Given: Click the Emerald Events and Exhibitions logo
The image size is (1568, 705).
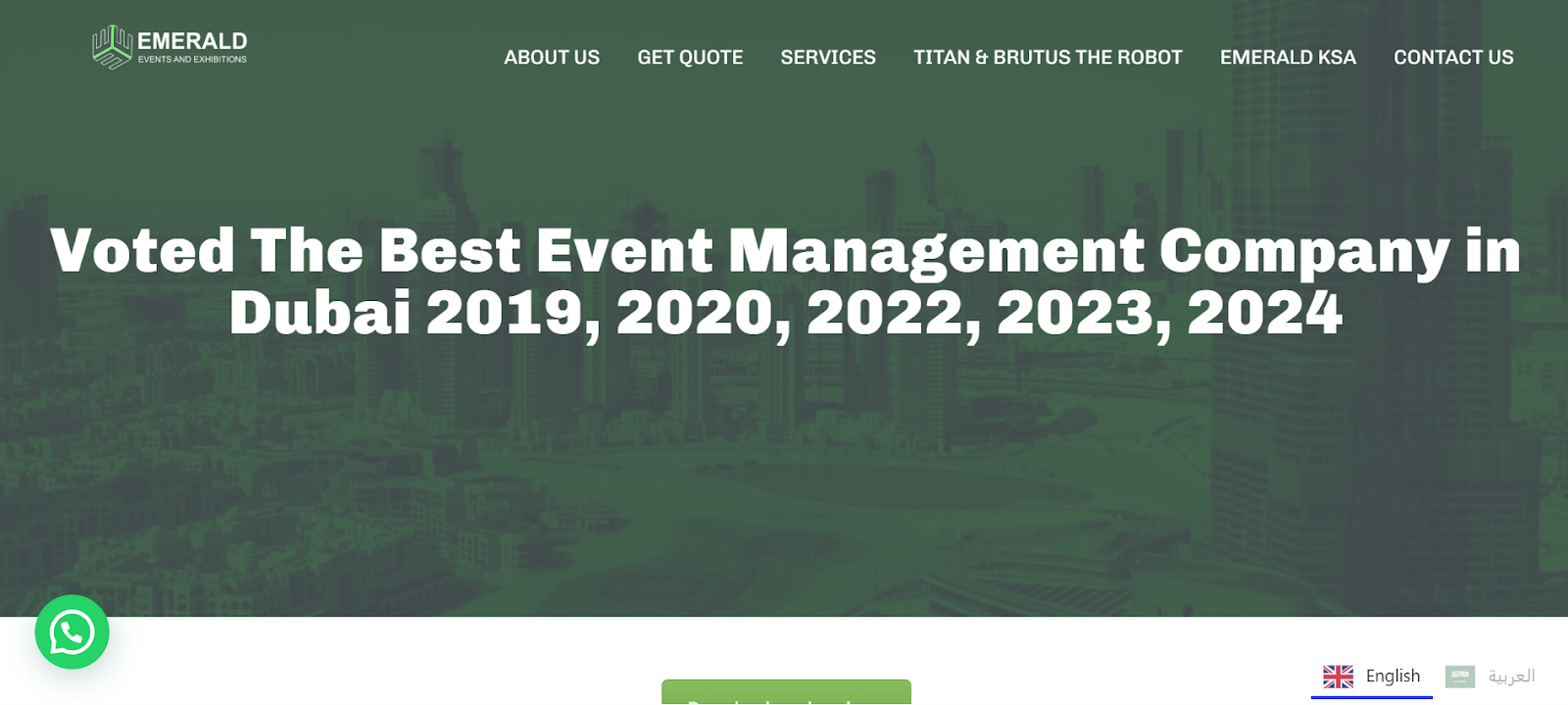Looking at the screenshot, I should tap(170, 47).
